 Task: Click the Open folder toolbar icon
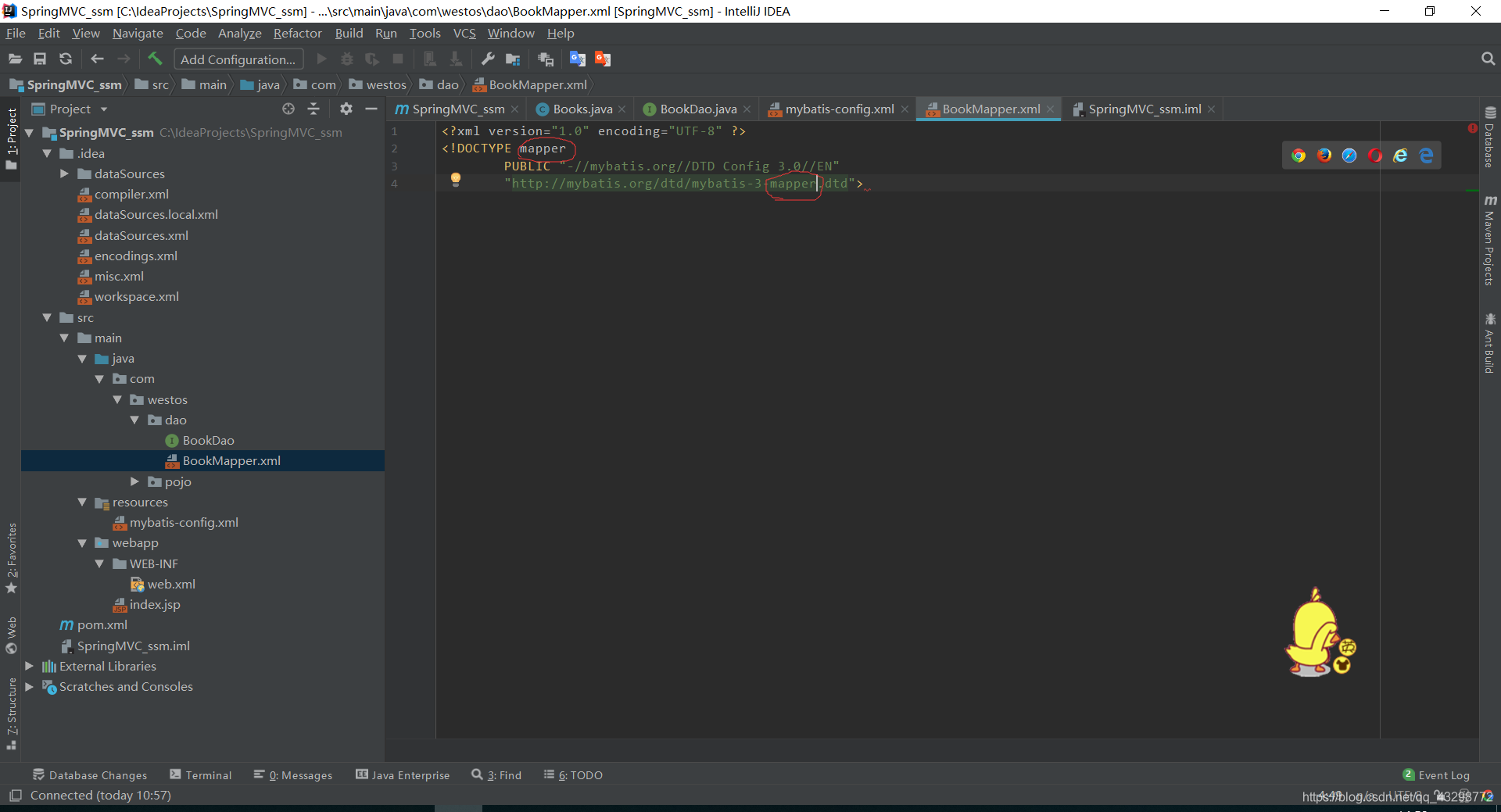pyautogui.click(x=15, y=59)
